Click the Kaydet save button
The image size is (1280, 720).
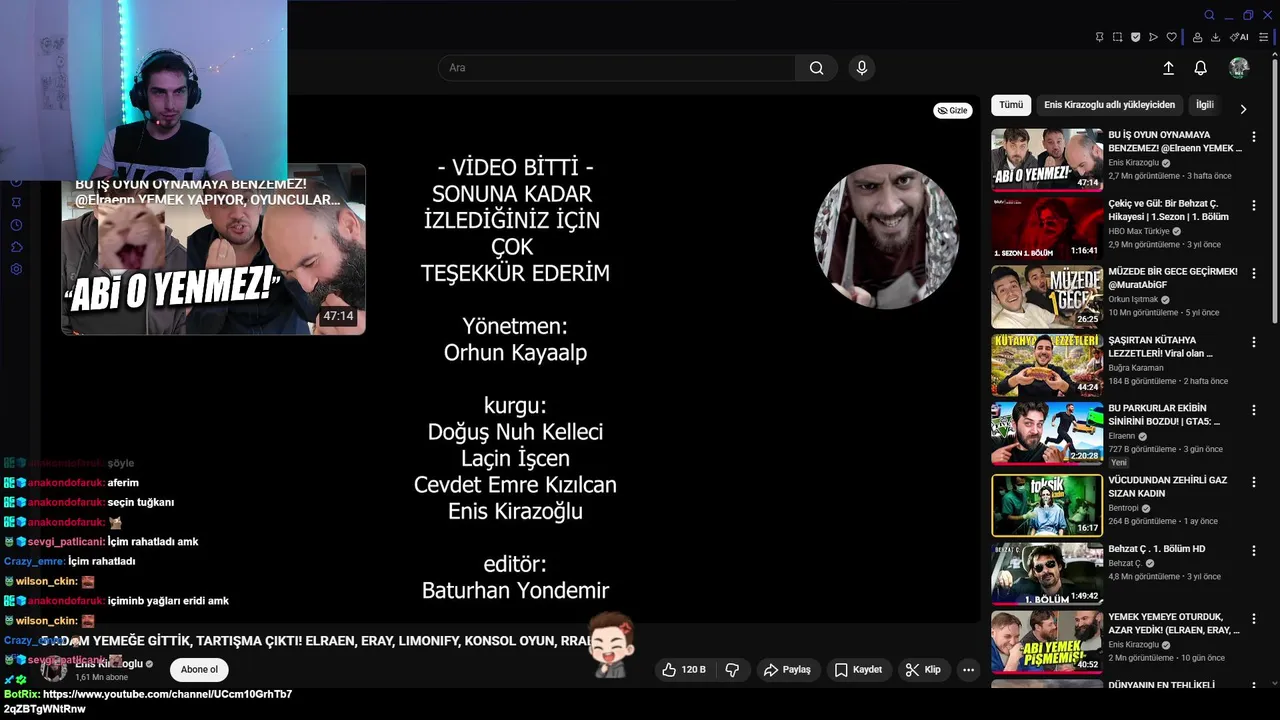858,670
